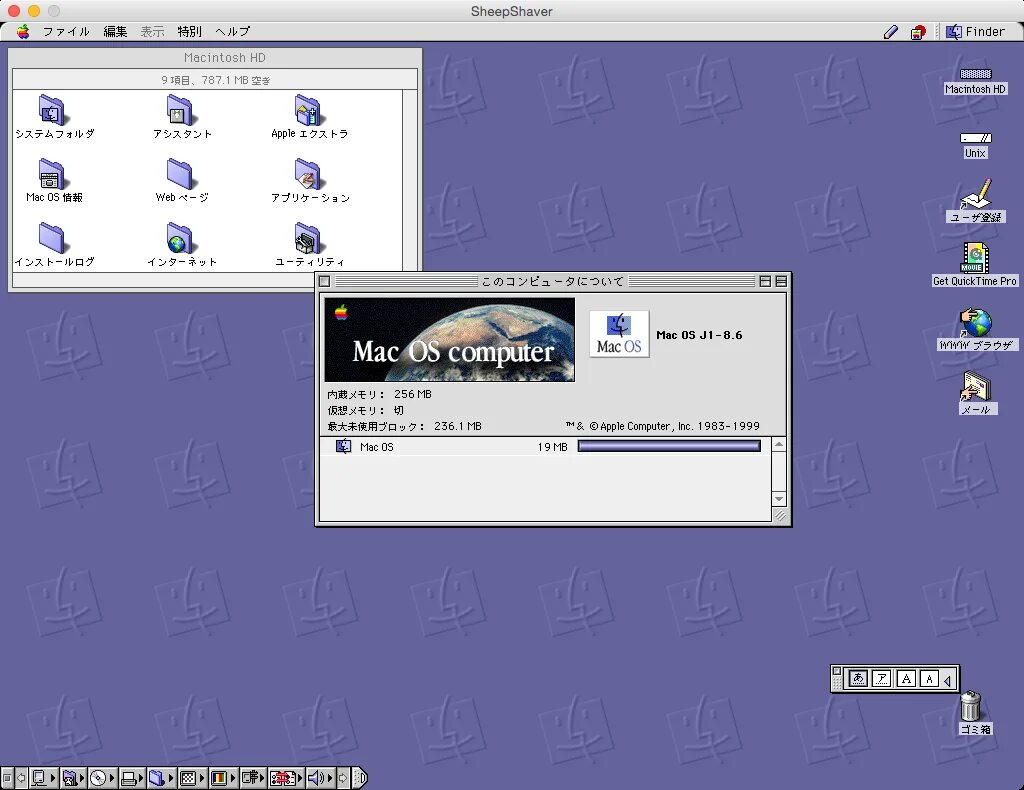Select the インストールログ folder
1024x790 pixels.
[51, 238]
